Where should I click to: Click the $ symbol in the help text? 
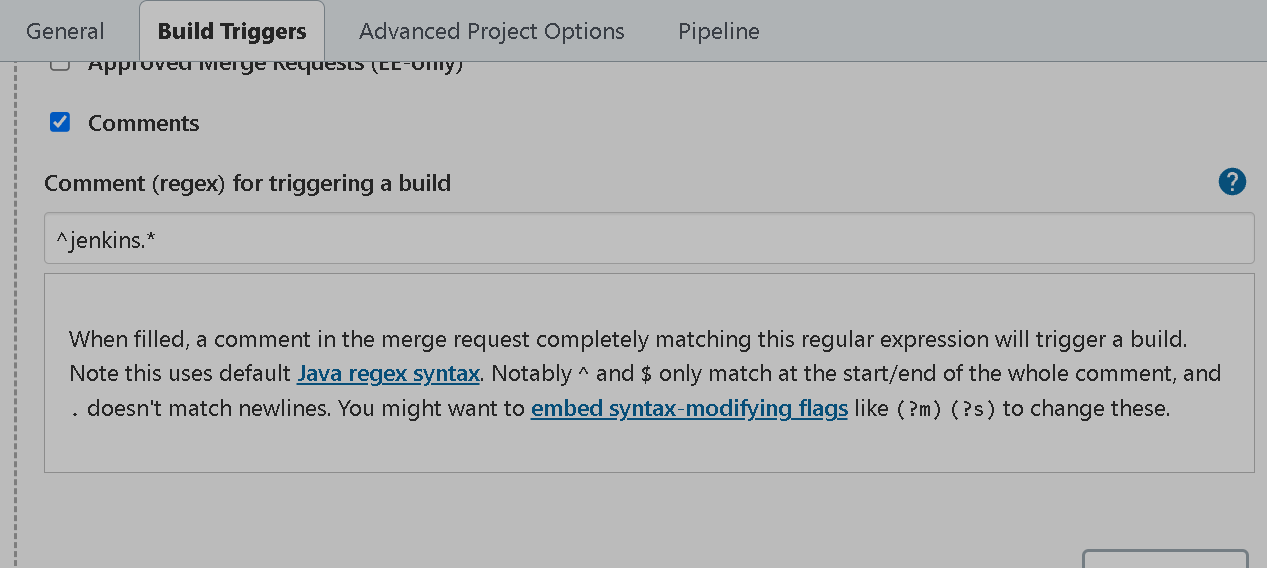(x=646, y=375)
